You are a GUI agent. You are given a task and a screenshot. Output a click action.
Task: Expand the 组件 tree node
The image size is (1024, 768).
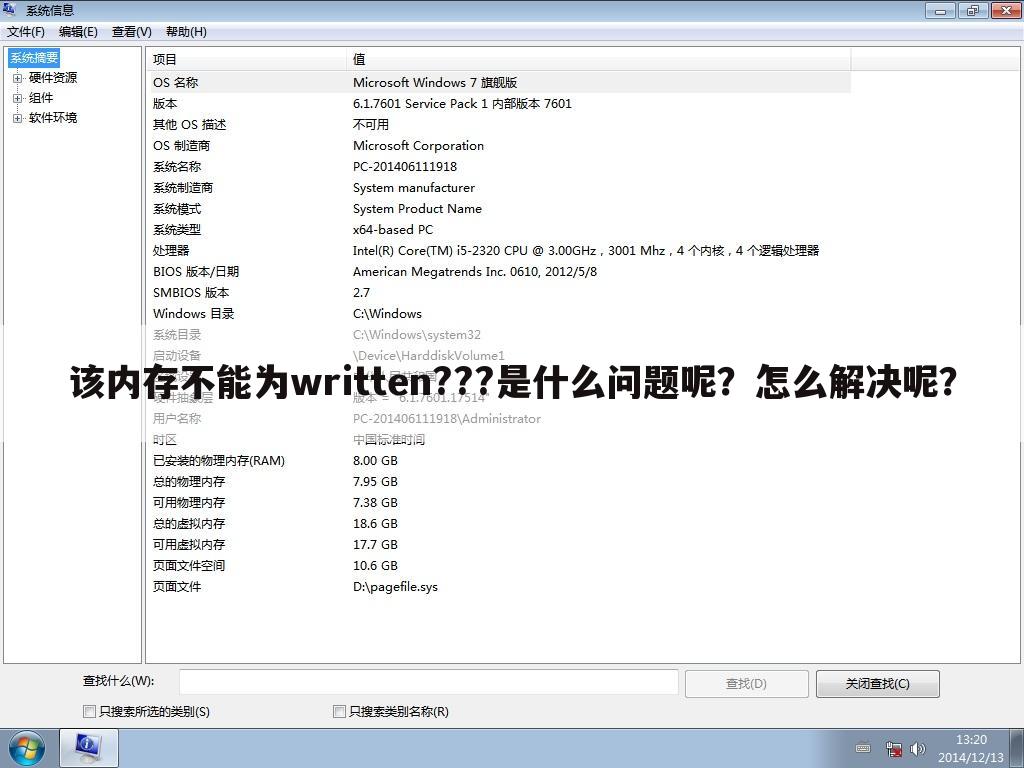click(x=18, y=98)
